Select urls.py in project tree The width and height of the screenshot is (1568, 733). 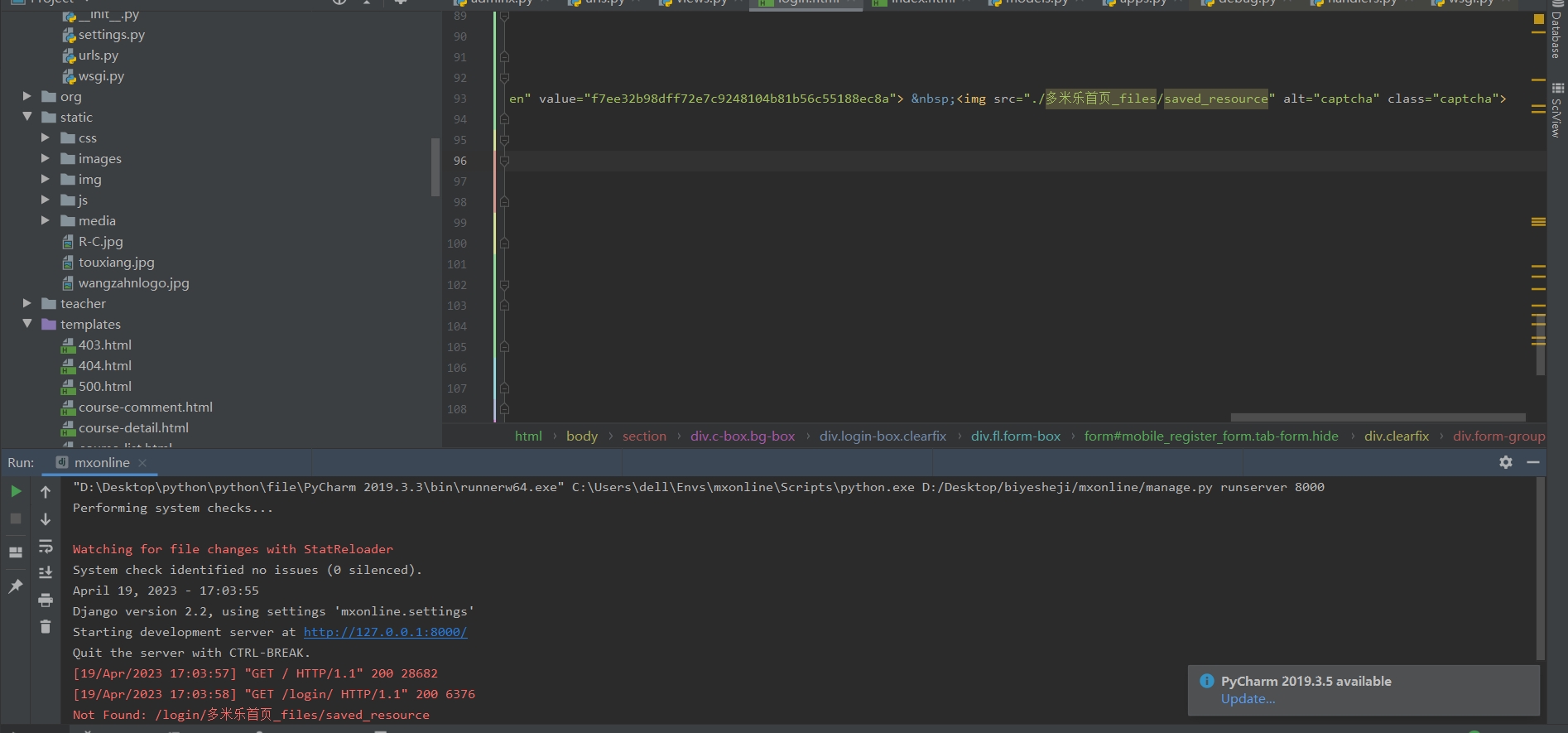coord(98,55)
